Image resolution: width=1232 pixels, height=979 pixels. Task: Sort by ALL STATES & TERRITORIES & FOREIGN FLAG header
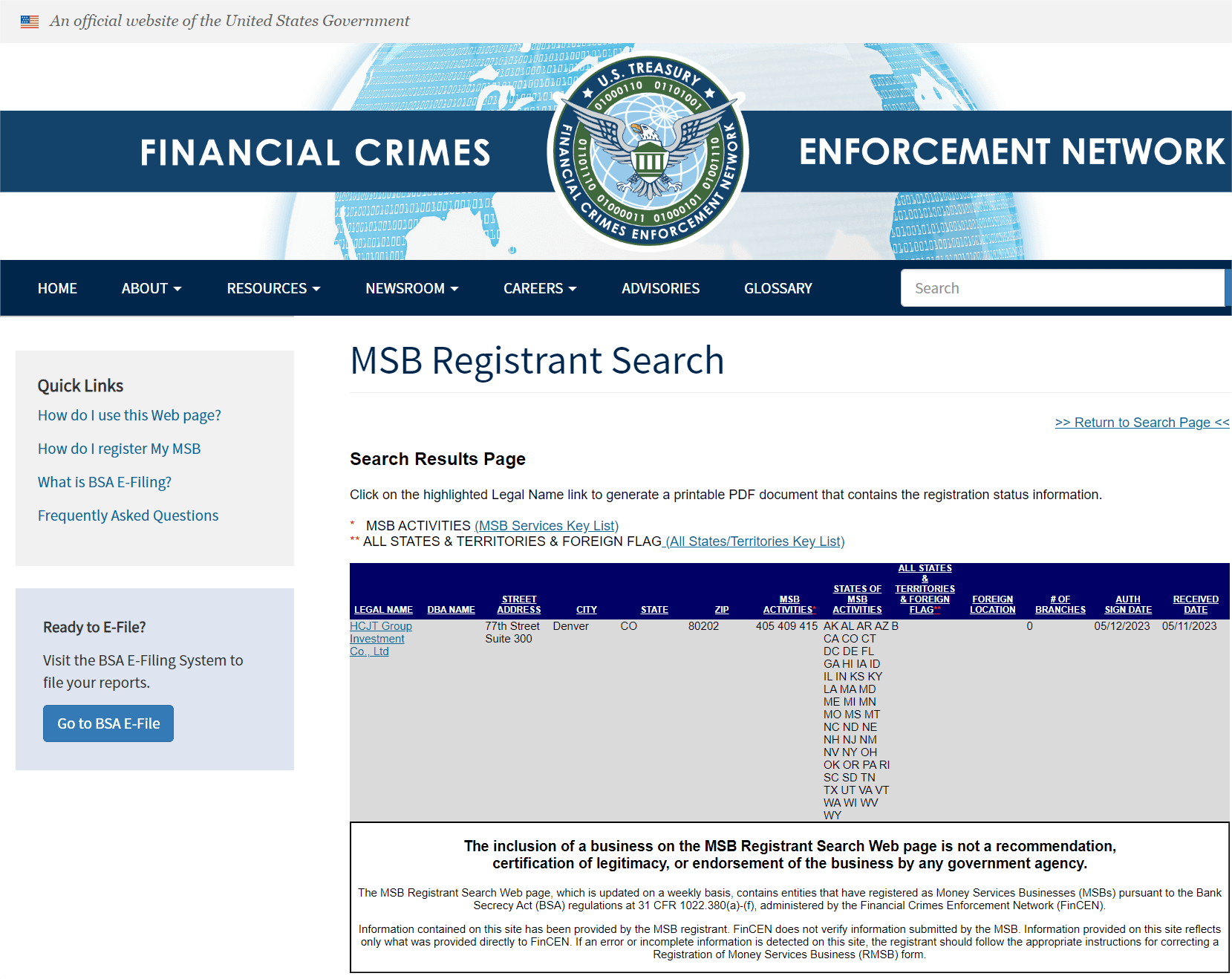(x=925, y=589)
